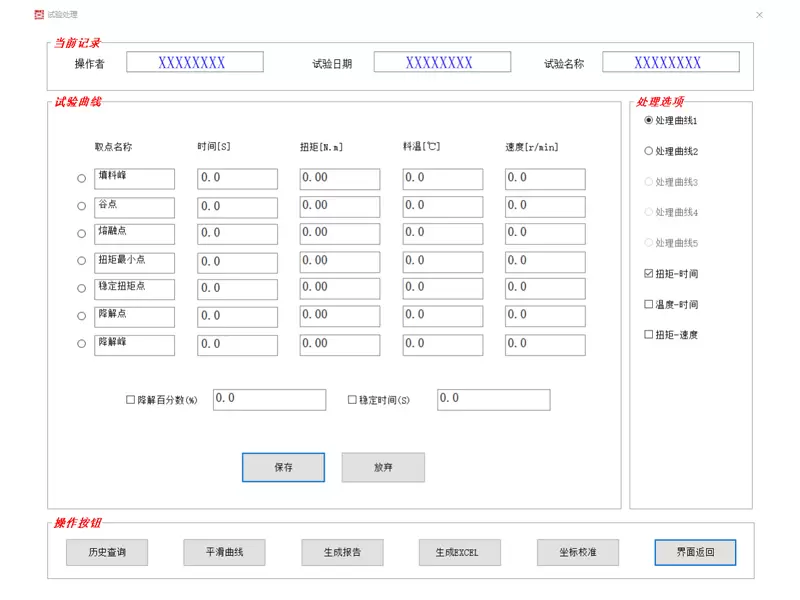The height and width of the screenshot is (600, 800).
Task: Select the radio next to 填料峰
Action: pyautogui.click(x=82, y=178)
